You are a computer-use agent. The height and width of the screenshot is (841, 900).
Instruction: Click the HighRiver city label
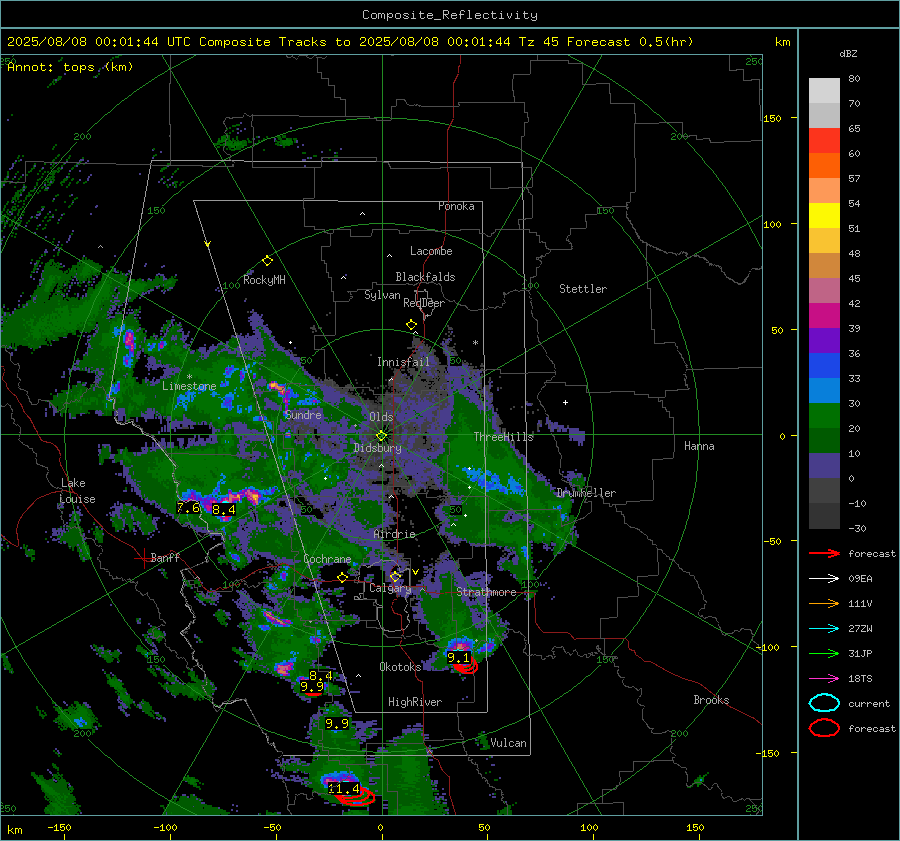(415, 702)
